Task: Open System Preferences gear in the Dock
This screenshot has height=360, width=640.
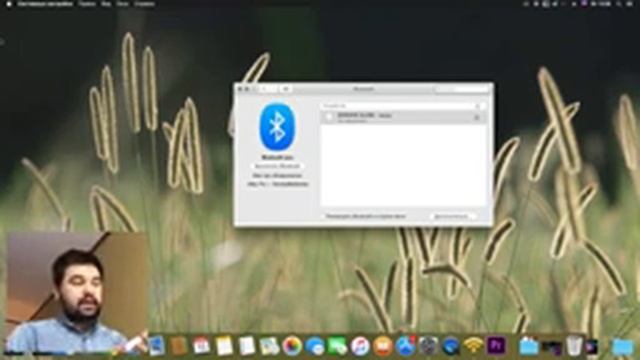Action: (428, 346)
